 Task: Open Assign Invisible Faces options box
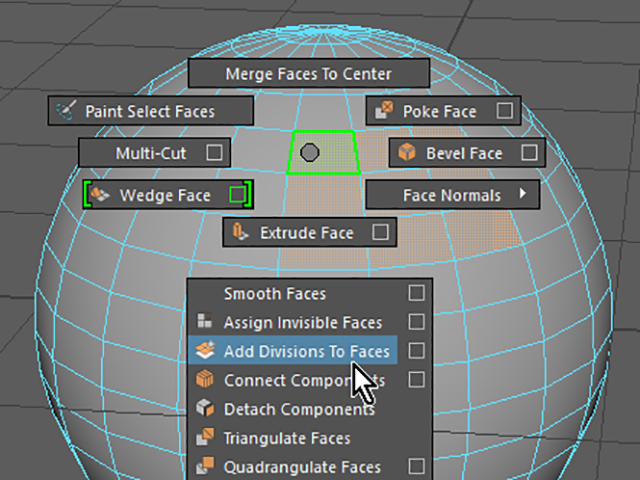click(x=416, y=322)
